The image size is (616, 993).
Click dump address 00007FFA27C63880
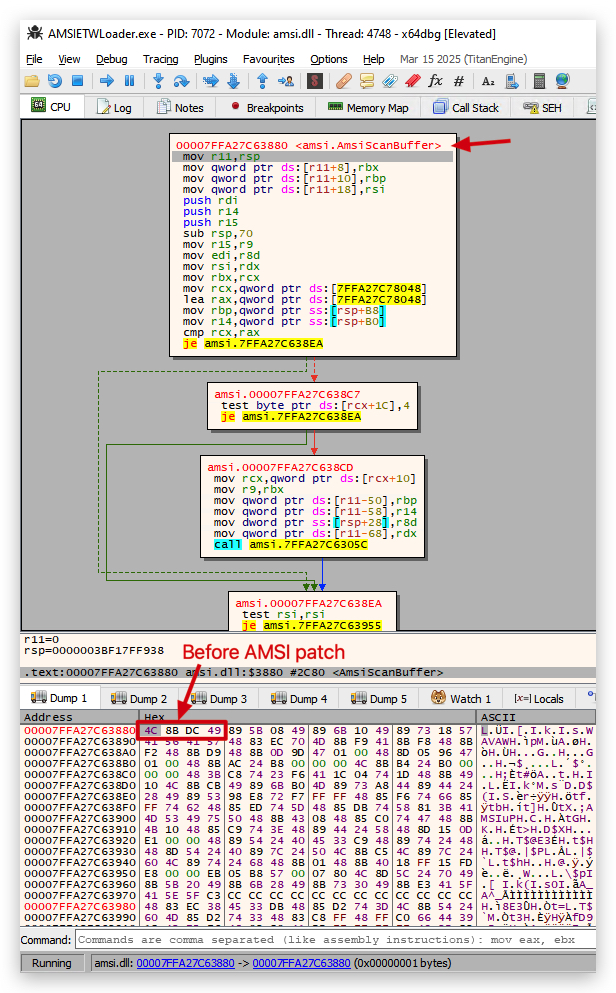pos(80,730)
